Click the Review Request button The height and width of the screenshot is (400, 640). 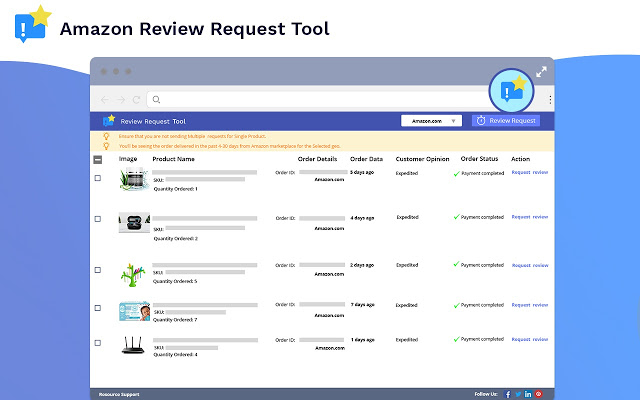[x=506, y=120]
